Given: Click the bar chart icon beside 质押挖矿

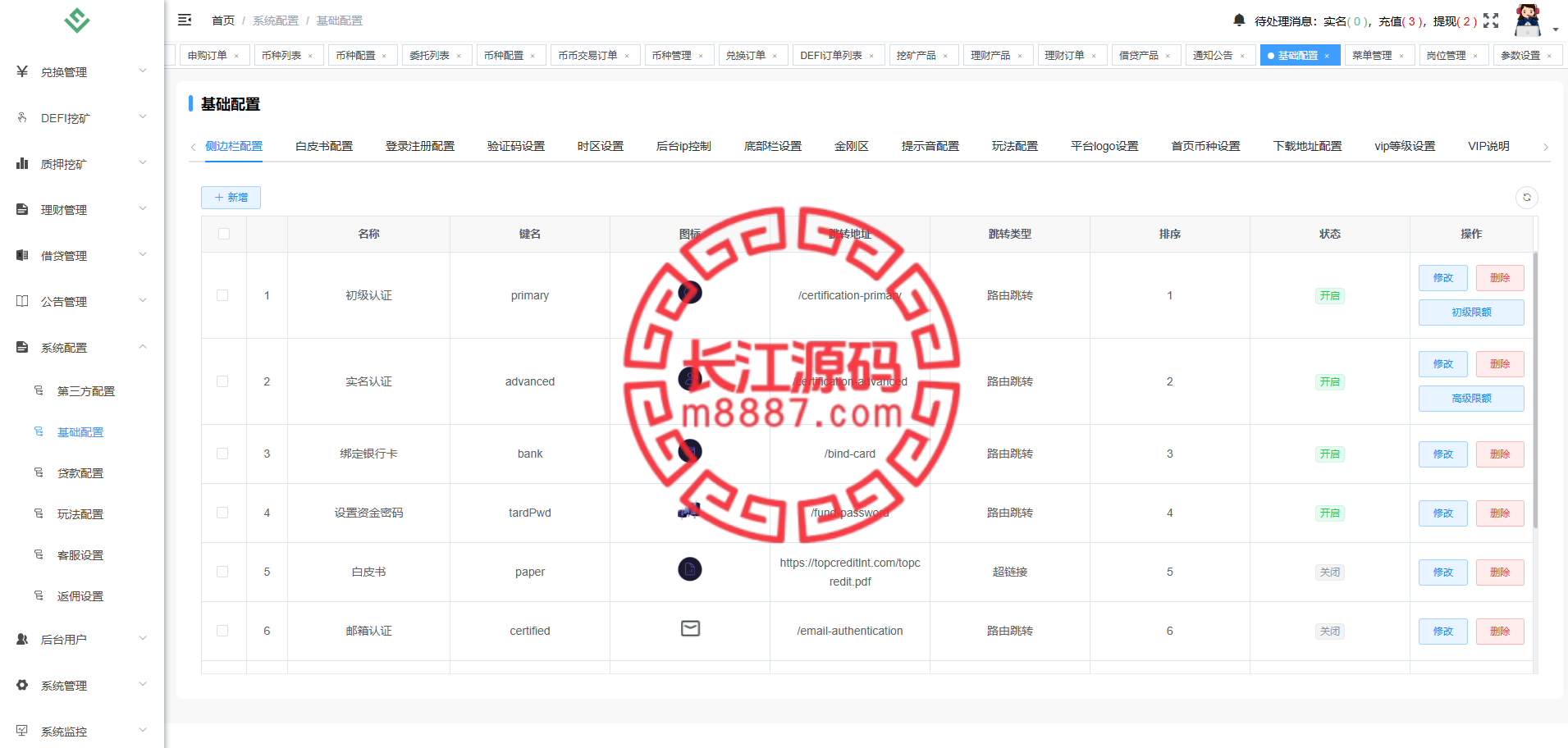Looking at the screenshot, I should [22, 163].
